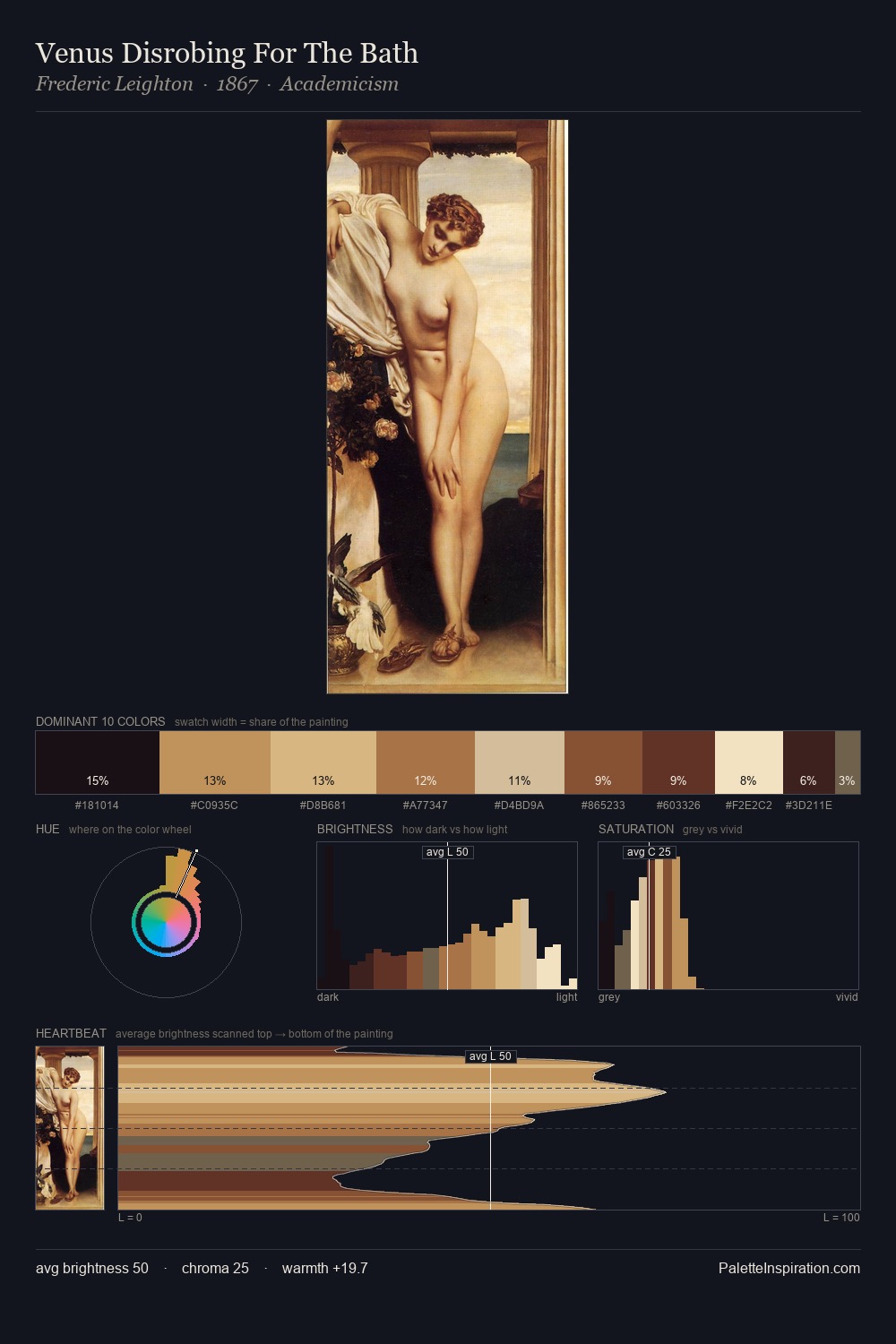Click the artist name 'Frederic Leighton'

[115, 84]
